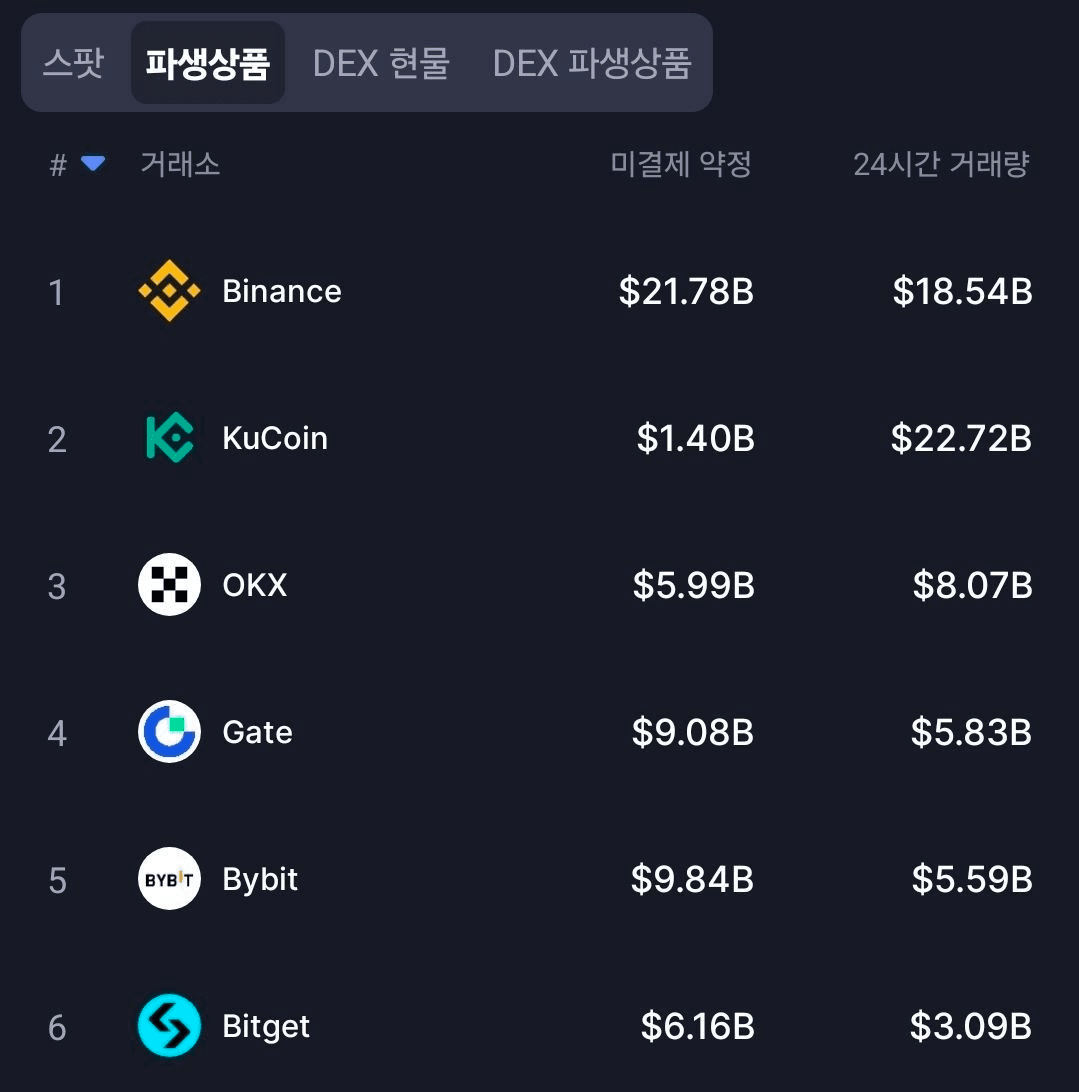
Task: Click Bitget's $3.09B 24h volume value
Action: [970, 1026]
